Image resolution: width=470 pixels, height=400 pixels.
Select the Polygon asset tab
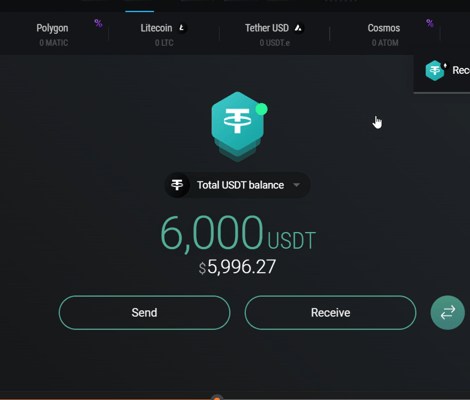tap(53, 34)
